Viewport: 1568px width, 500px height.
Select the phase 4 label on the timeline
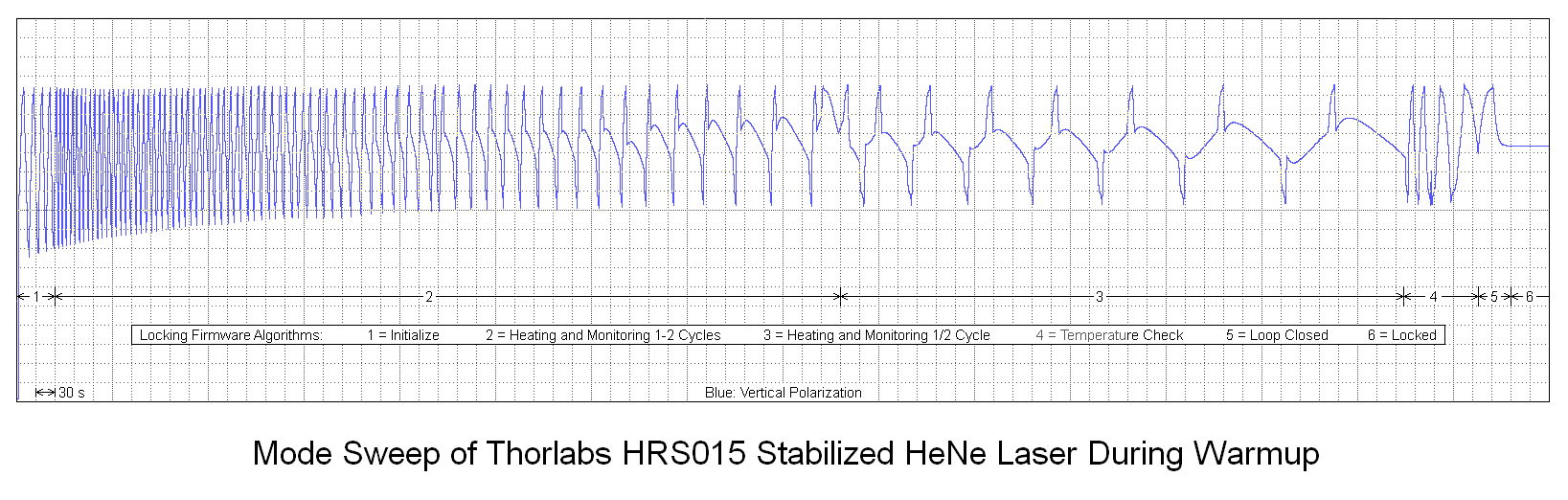coord(1433,297)
